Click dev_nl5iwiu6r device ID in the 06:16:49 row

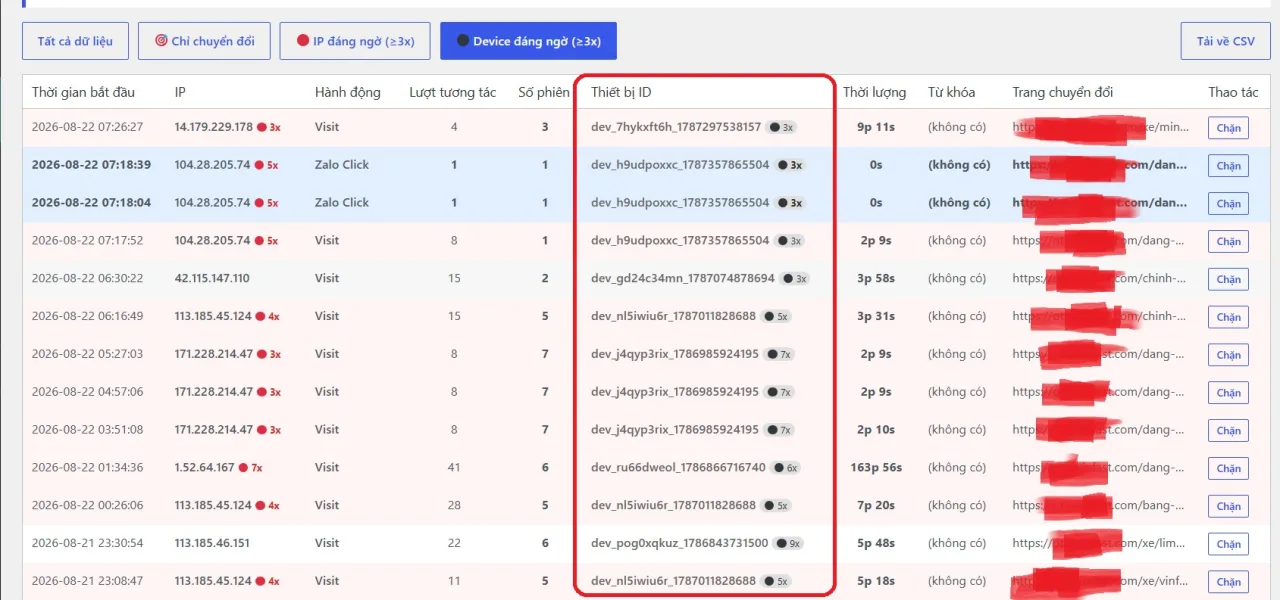tap(674, 316)
